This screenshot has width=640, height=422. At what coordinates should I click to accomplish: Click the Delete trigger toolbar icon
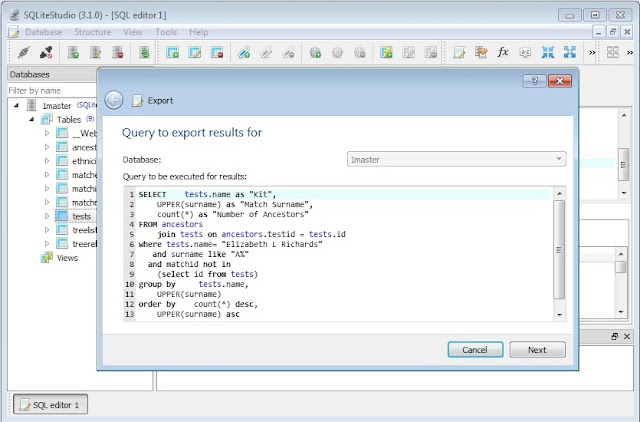click(x=360, y=52)
